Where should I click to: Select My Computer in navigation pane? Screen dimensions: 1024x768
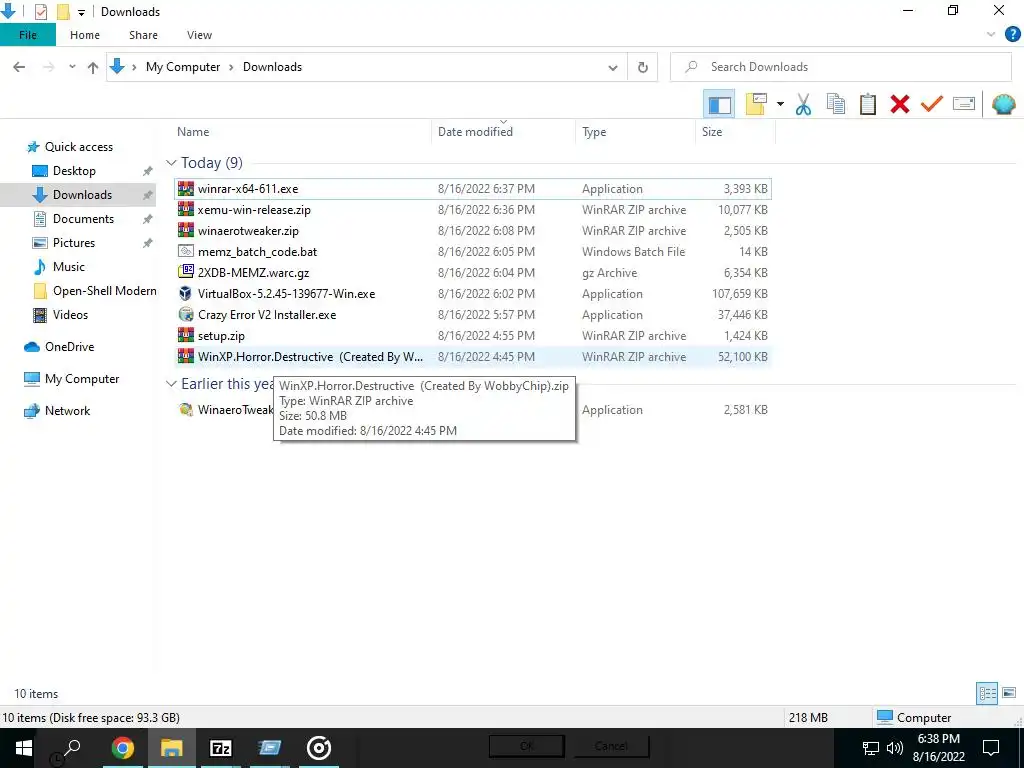point(82,379)
